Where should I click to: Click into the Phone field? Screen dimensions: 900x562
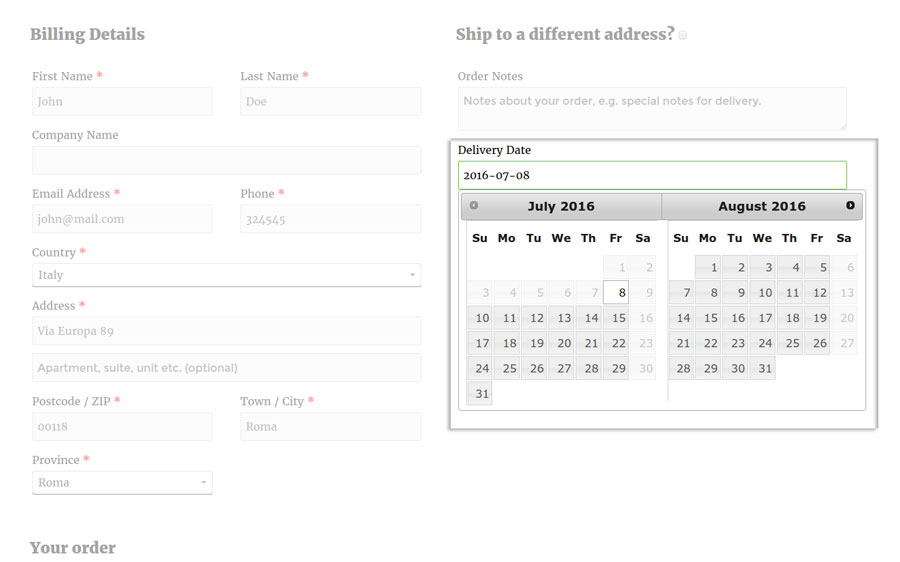[x=330, y=219]
